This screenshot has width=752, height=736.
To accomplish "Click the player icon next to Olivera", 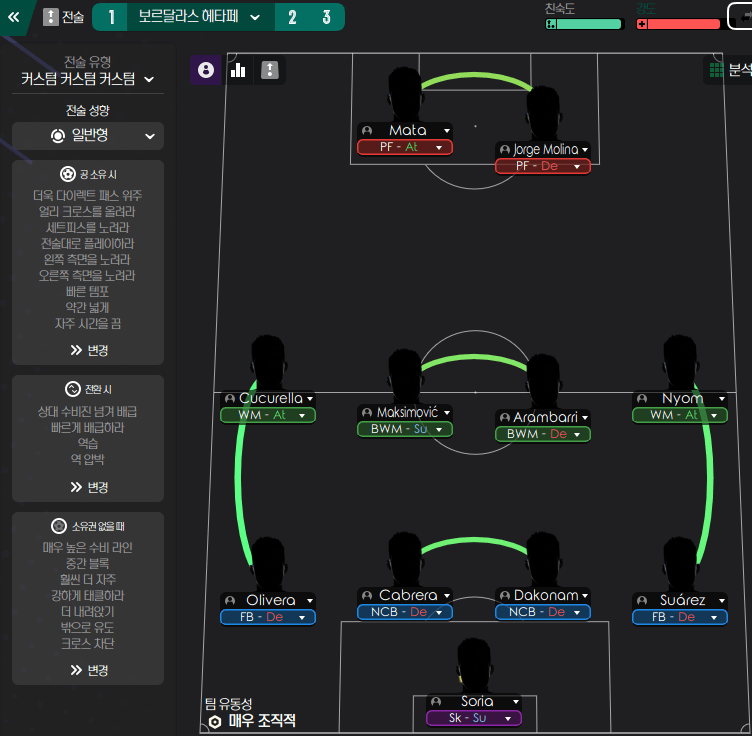I will click(230, 600).
